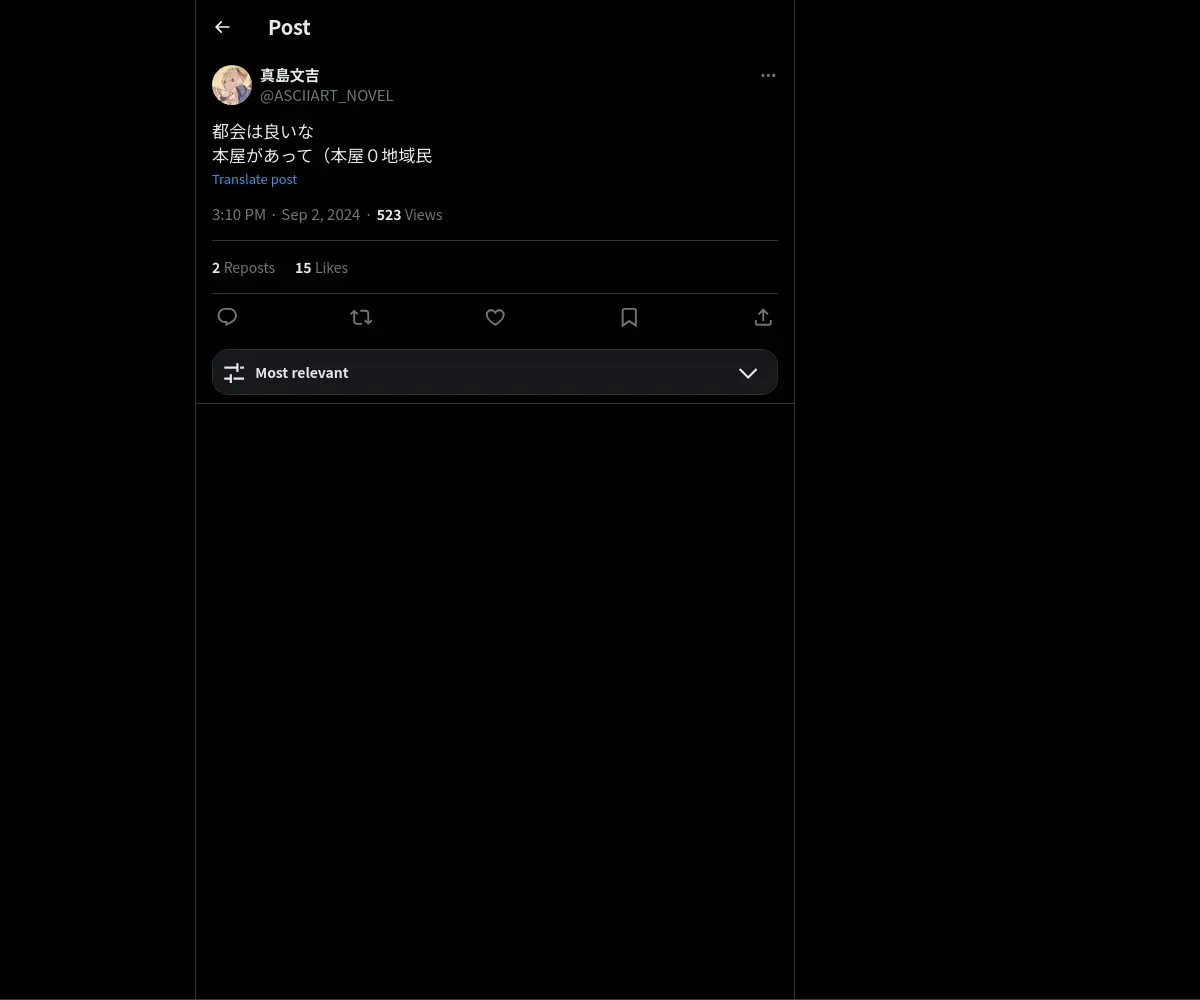Expand the reply sort chevron arrow
The image size is (1200, 1000).
pos(748,373)
